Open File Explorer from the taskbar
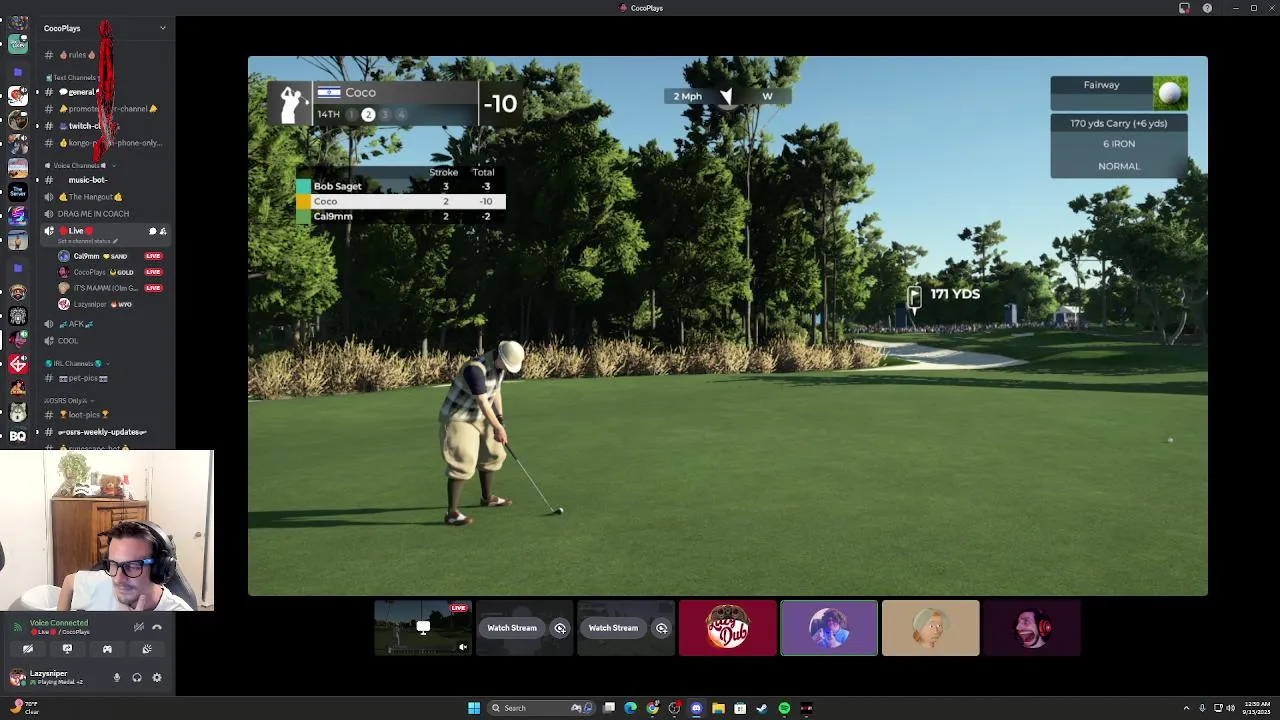The image size is (1280, 720). click(718, 708)
